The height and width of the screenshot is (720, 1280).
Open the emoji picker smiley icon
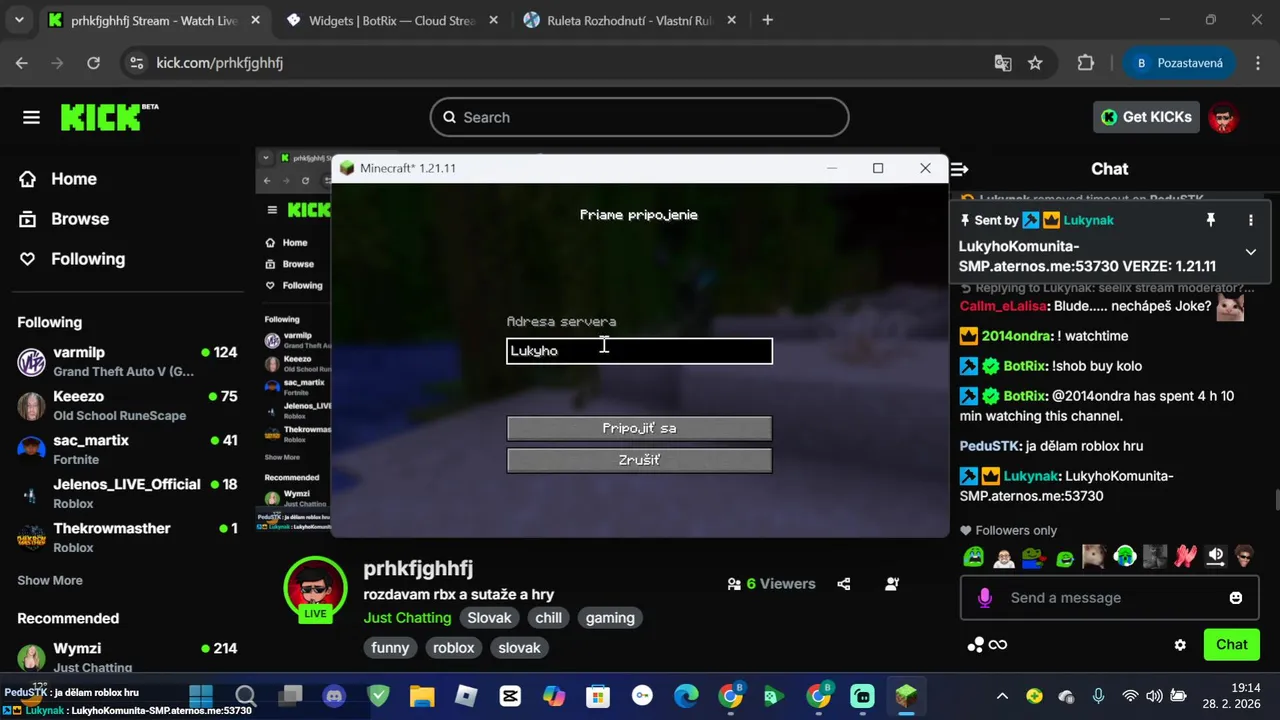[x=1236, y=598]
